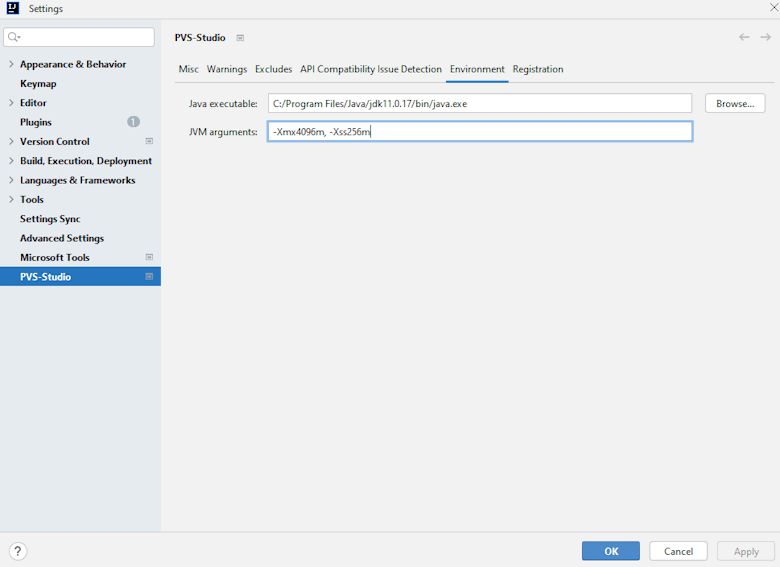Screen dimensions: 780x567
Task: Click project-level icon next to Version Control
Action: point(149,142)
